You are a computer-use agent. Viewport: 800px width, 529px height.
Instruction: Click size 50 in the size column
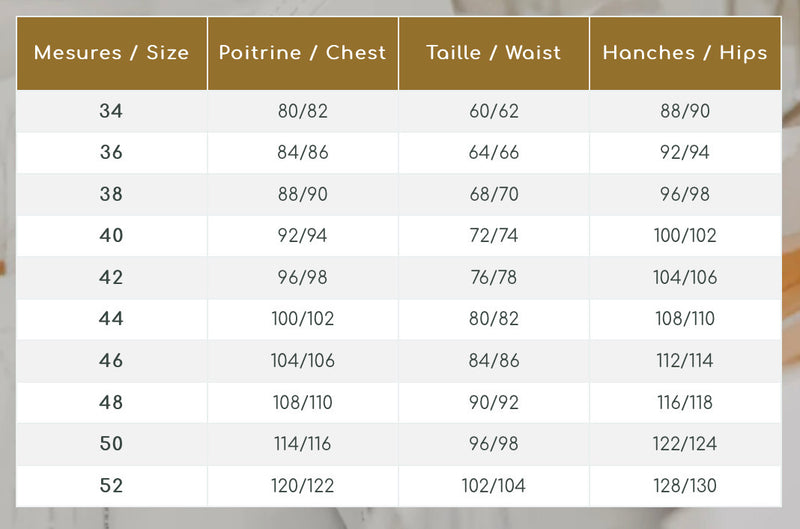click(111, 443)
